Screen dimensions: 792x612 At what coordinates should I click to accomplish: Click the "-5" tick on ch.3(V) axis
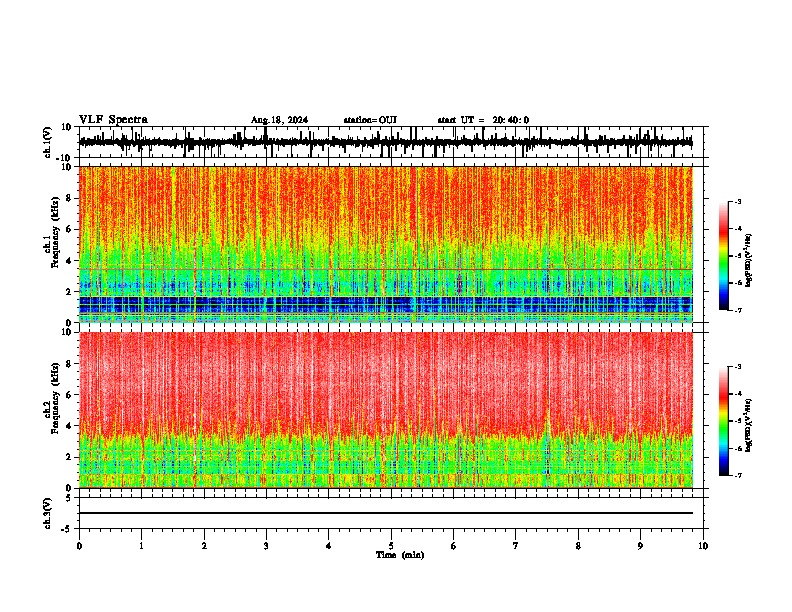tap(67, 529)
